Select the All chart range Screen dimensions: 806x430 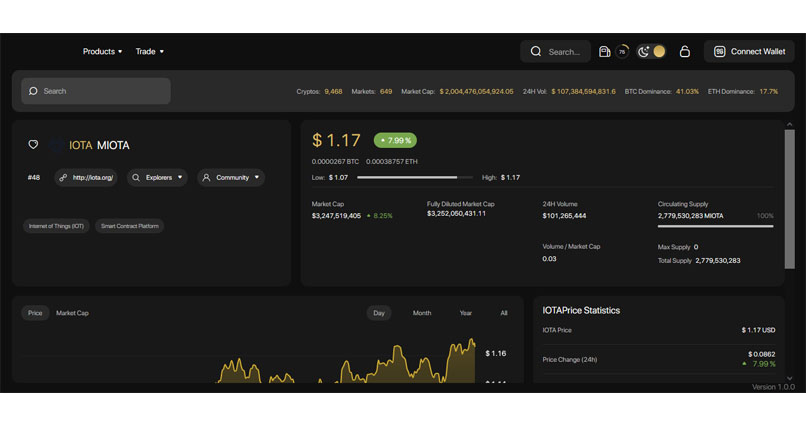(x=504, y=313)
